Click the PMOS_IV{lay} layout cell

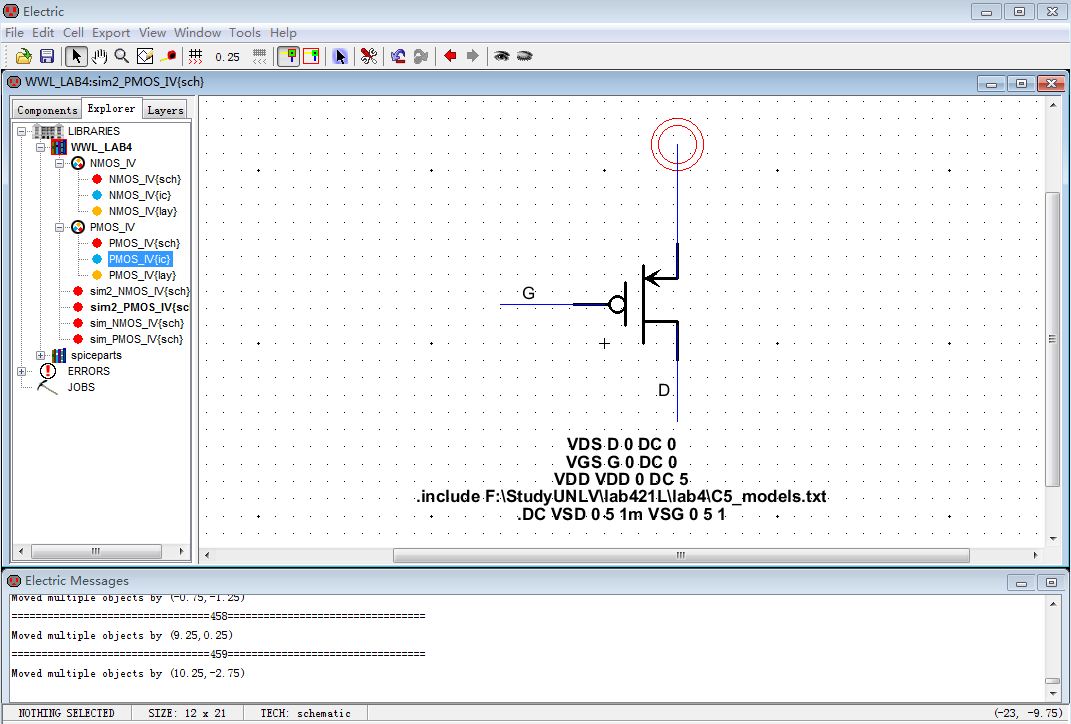142,275
